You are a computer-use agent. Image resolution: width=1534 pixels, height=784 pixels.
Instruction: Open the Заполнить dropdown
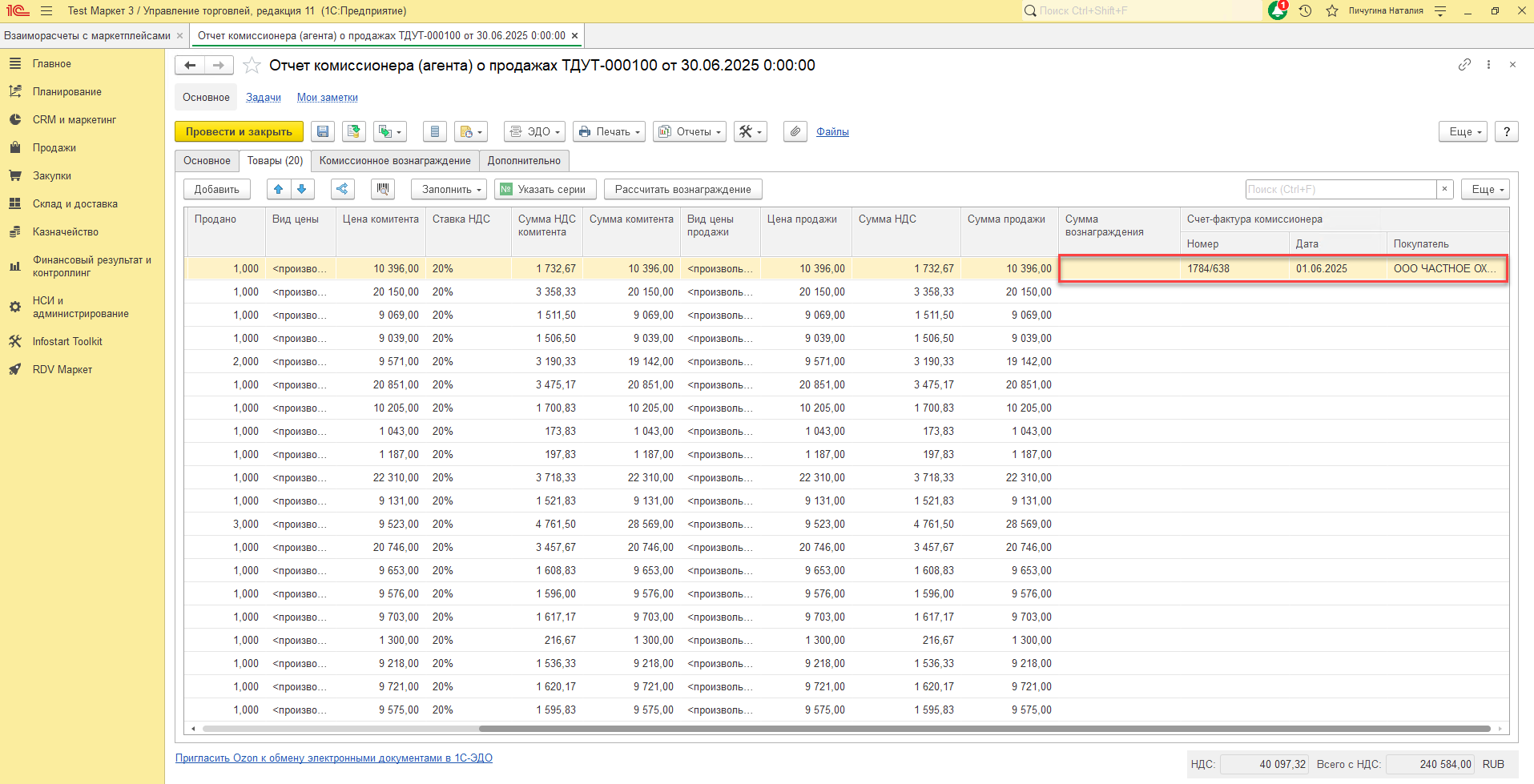click(x=449, y=190)
